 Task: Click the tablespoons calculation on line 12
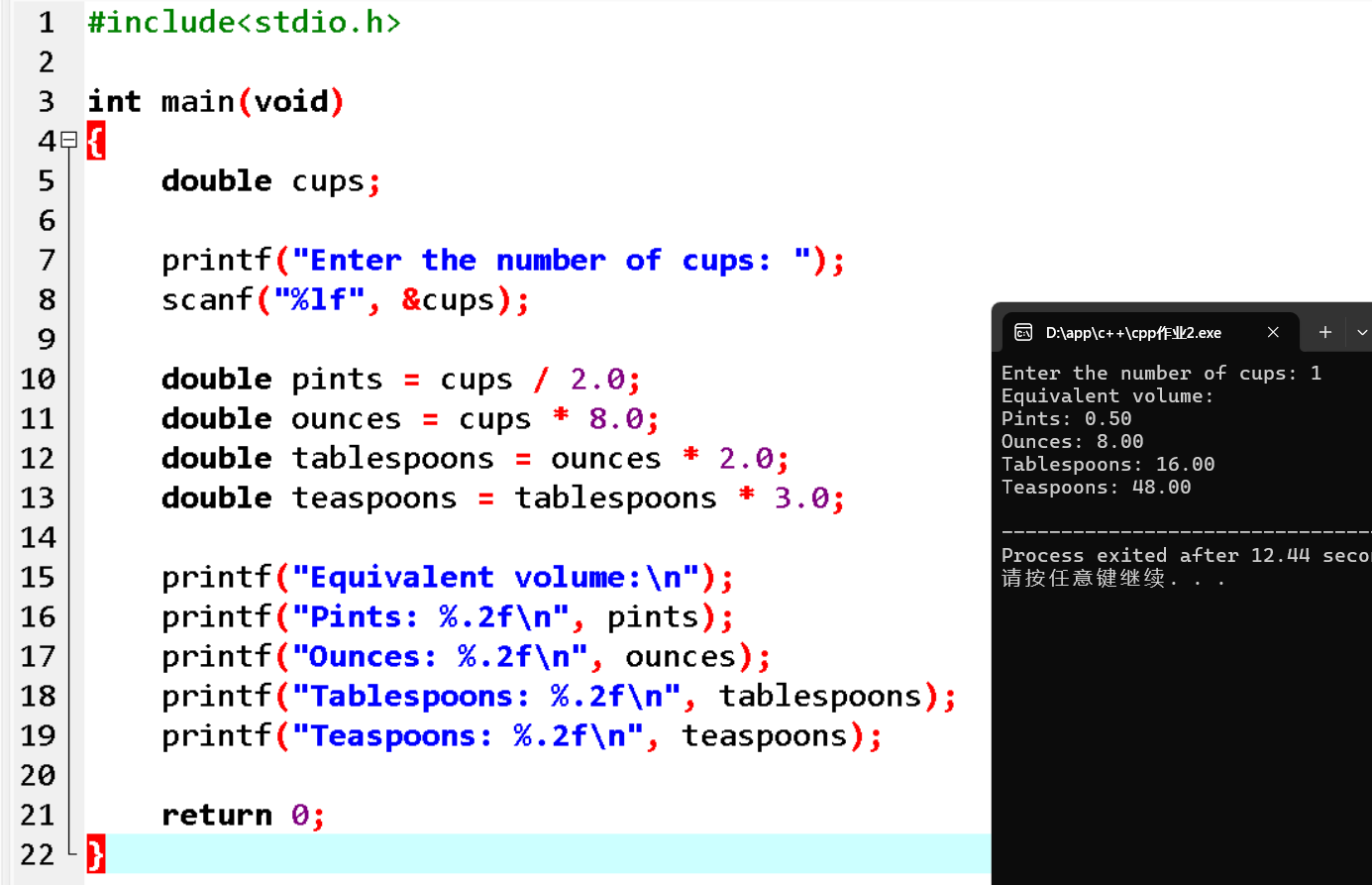[x=474, y=457]
